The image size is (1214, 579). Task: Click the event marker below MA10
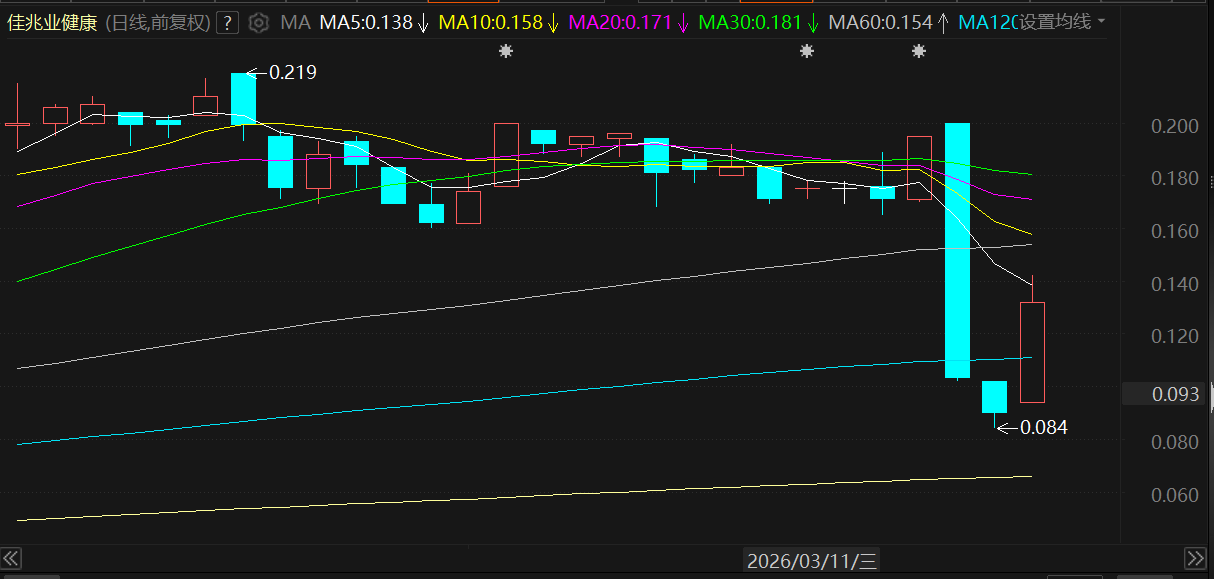(506, 51)
